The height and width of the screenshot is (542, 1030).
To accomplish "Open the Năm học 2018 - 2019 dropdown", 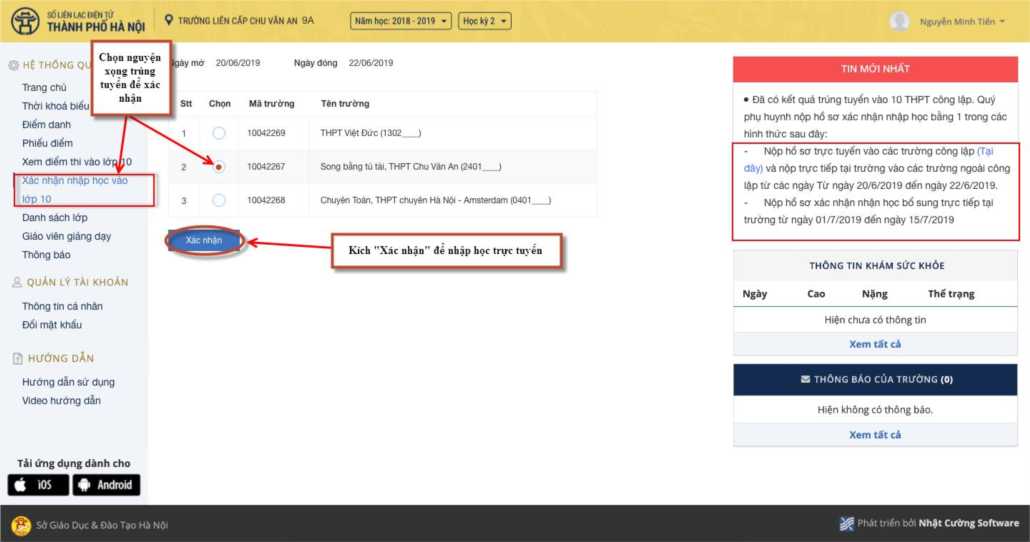I will (x=401, y=21).
